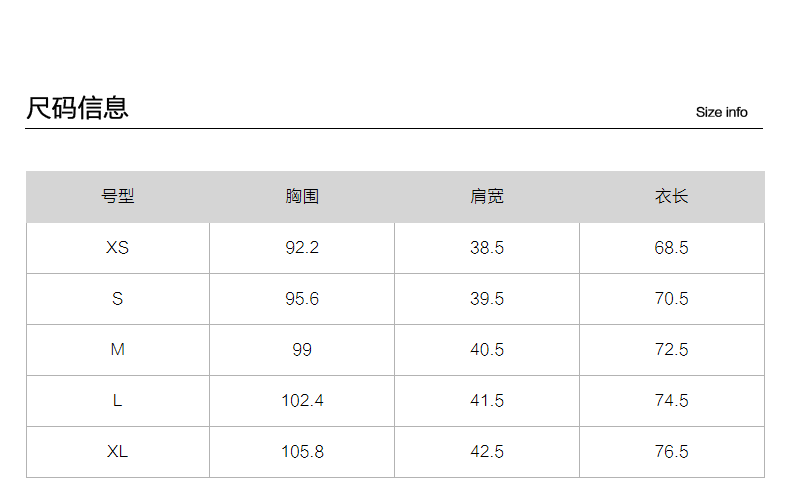790x478 pixels.
Task: Select the 肩宽 column header
Action: click(487, 197)
